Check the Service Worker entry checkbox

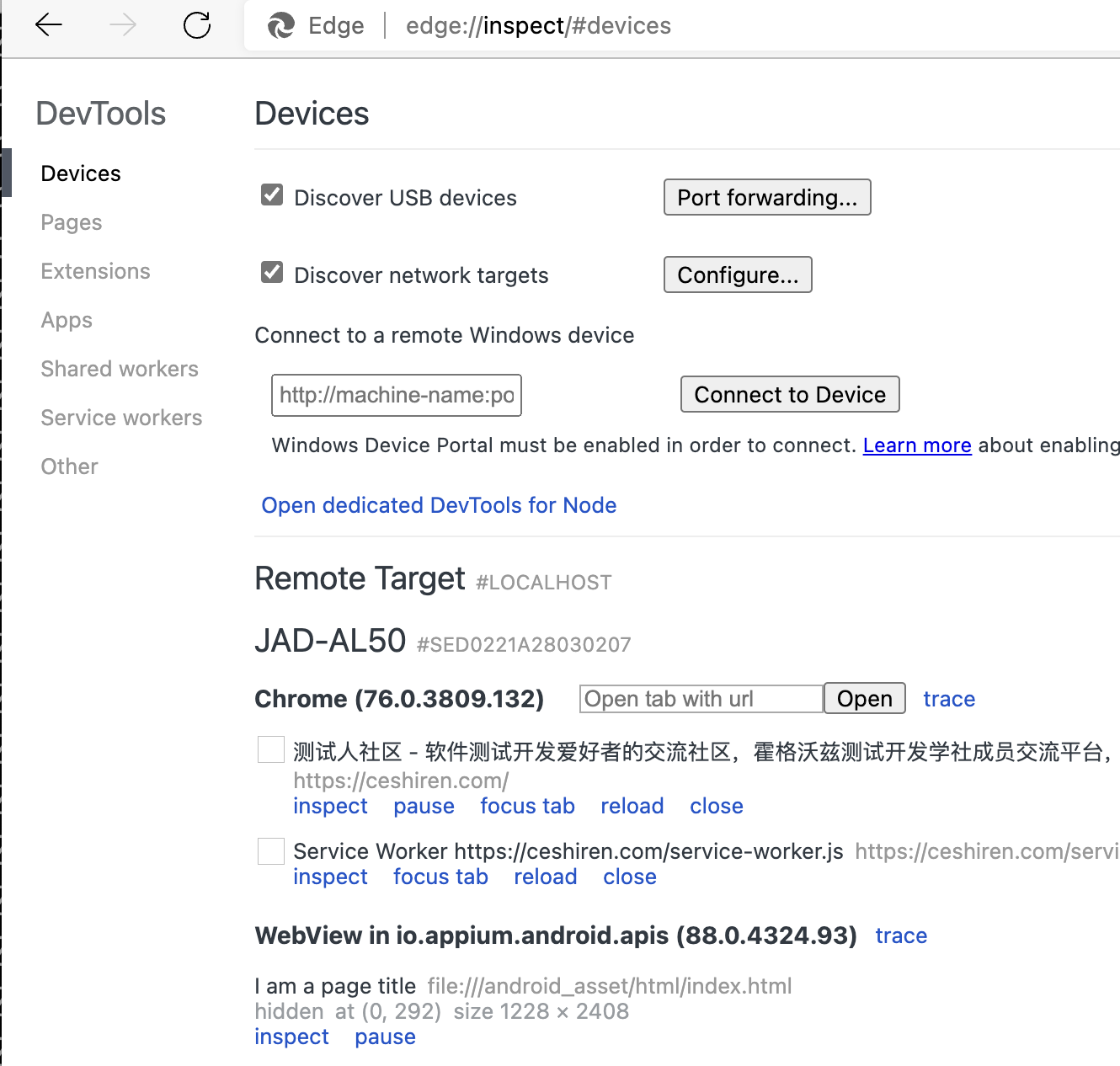click(x=271, y=851)
